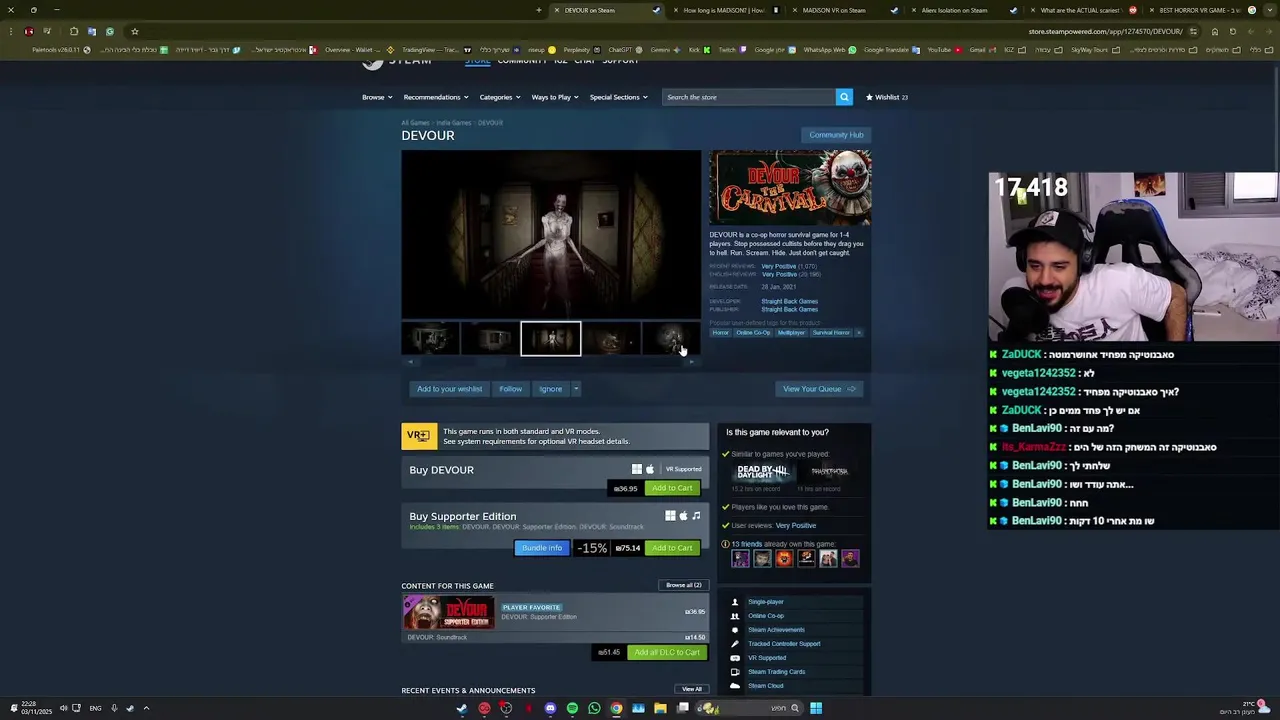Click the Tracked Controller Support icon
This screenshot has width=1280, height=720.
pyautogui.click(x=735, y=644)
